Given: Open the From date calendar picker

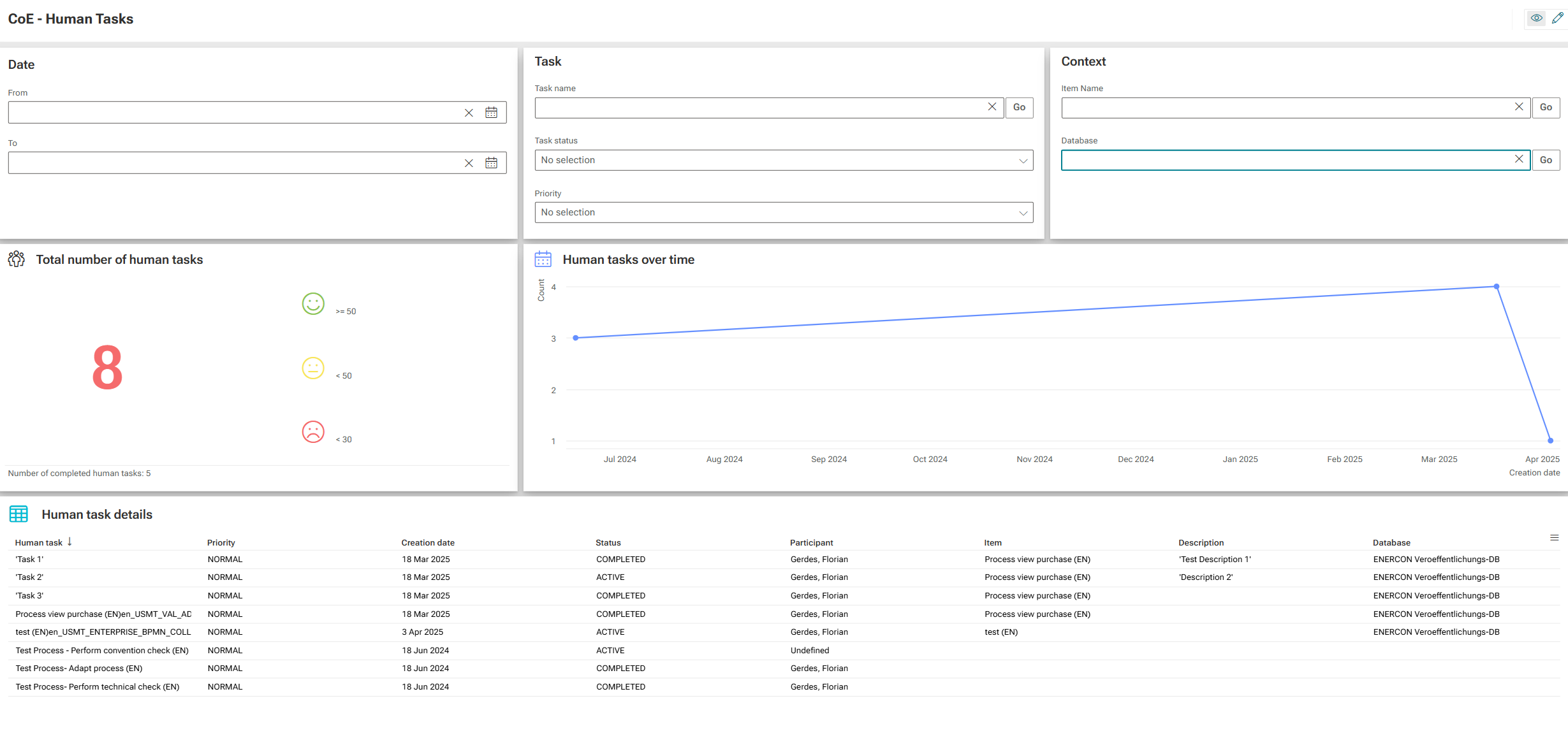Looking at the screenshot, I should tap(491, 113).
